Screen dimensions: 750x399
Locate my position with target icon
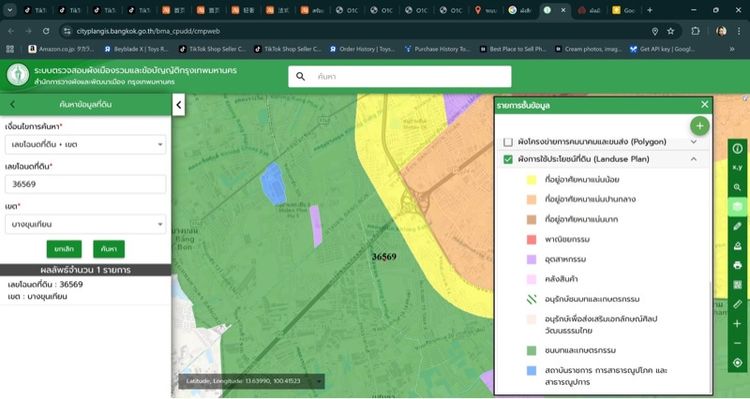click(x=737, y=363)
